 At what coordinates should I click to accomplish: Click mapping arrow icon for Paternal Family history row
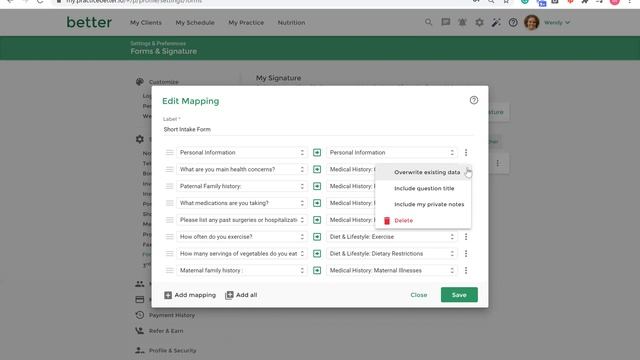pos(317,186)
